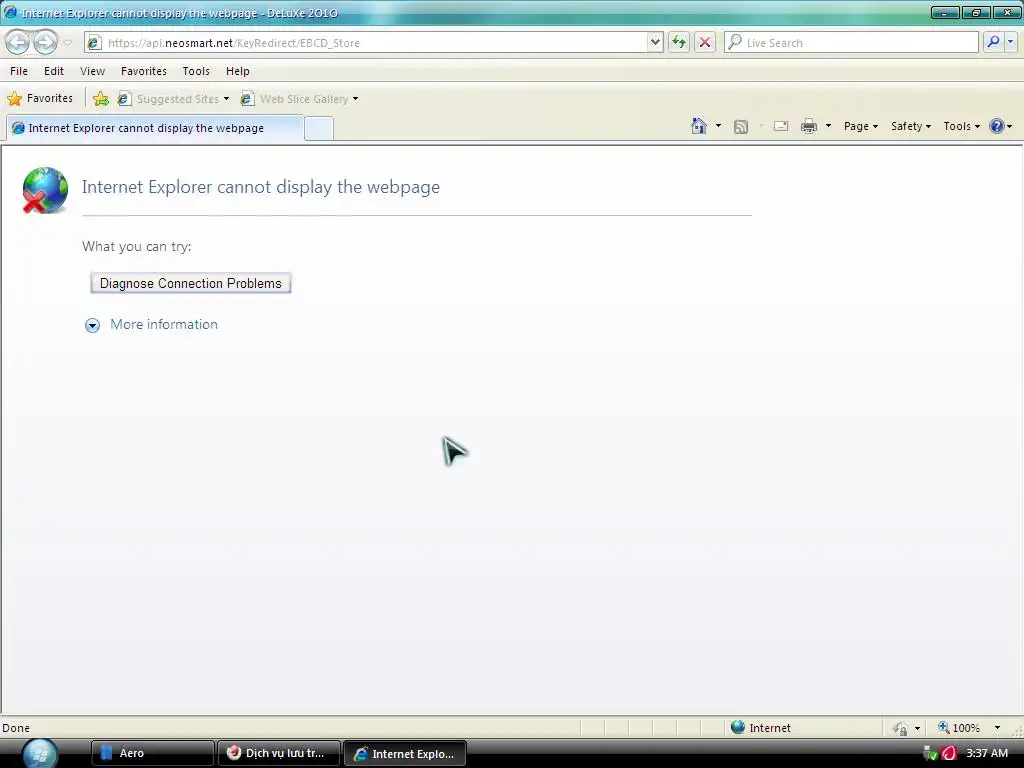Click the address bar URL field
Viewport: 1024px width, 768px height.
tap(366, 43)
